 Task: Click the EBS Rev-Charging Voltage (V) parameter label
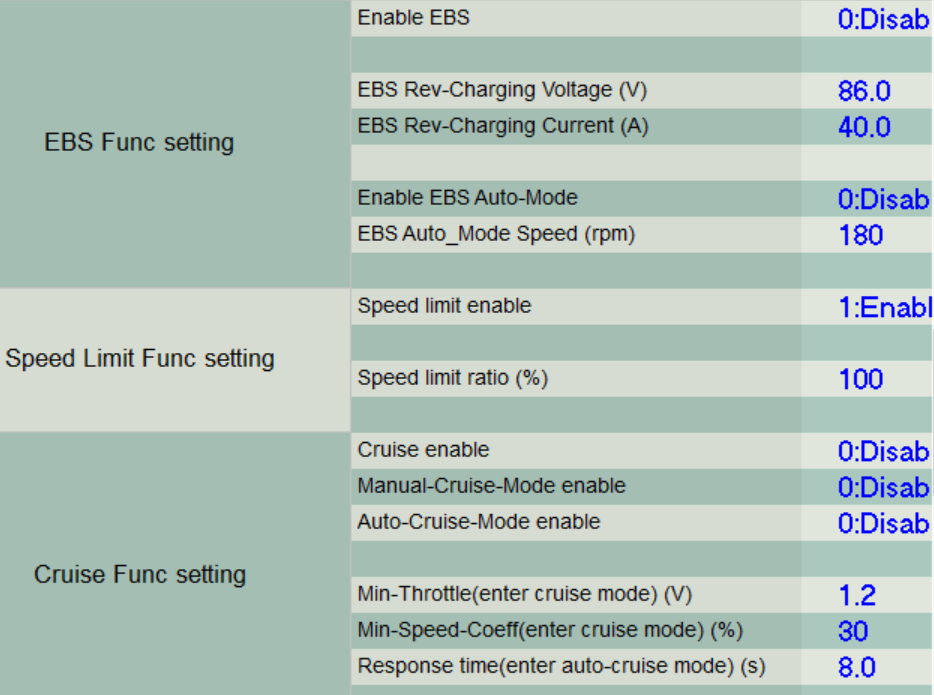pyautogui.click(x=502, y=90)
